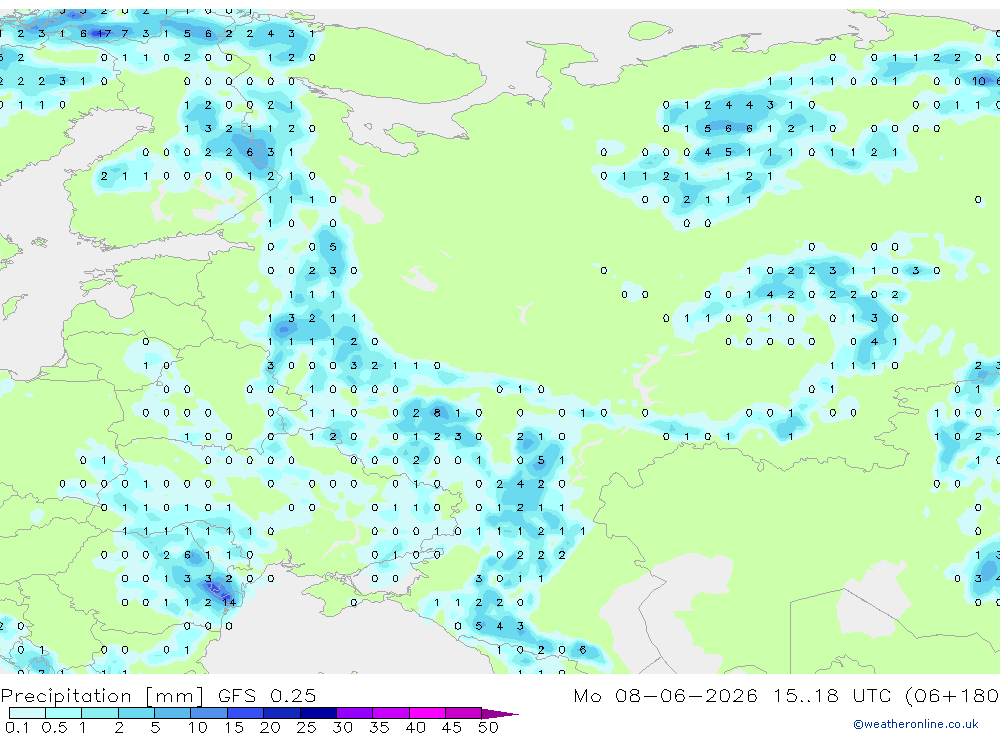This screenshot has width=1000, height=733.
Task: Click the "50" legend scale label
Action: click(488, 727)
